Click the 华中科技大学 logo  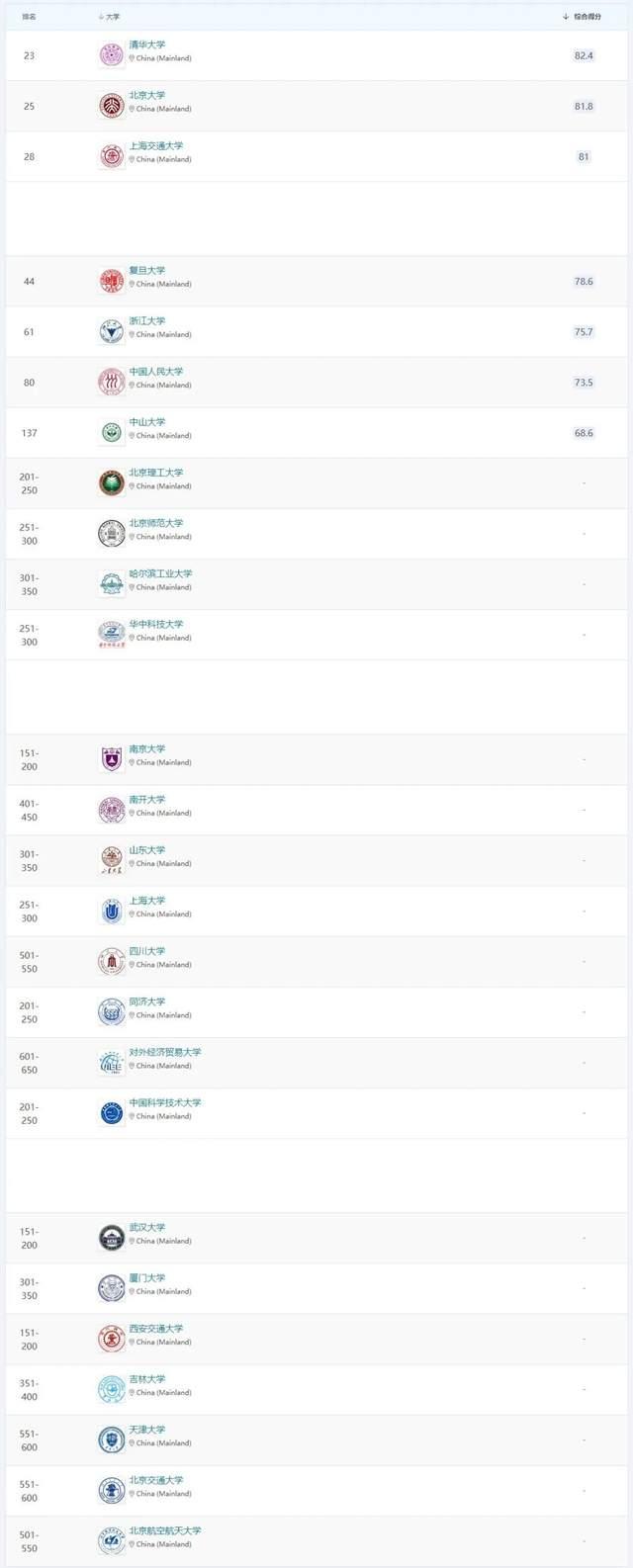point(112,634)
